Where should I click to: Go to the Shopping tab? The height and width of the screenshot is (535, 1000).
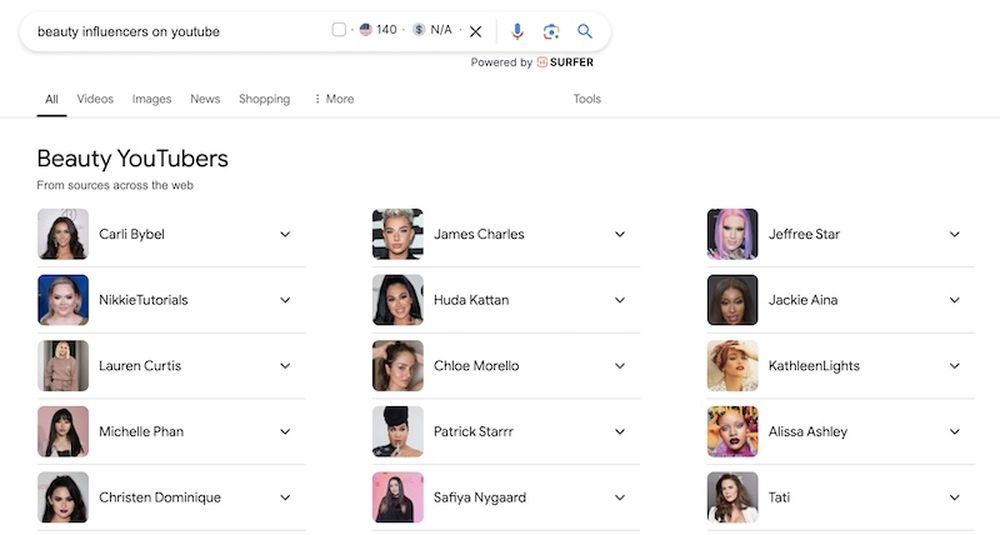[x=265, y=99]
